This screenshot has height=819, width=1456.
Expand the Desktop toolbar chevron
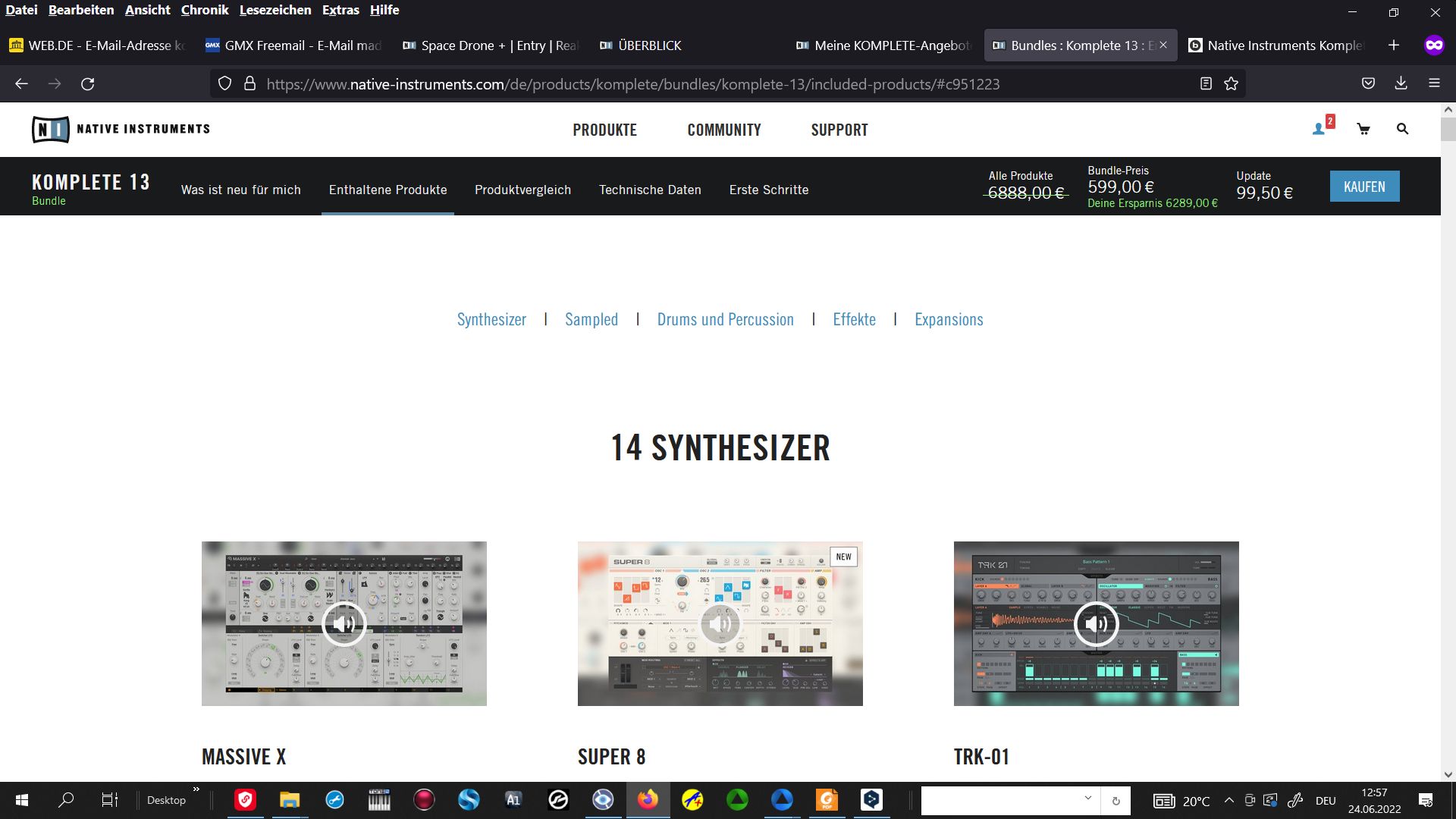point(196,790)
